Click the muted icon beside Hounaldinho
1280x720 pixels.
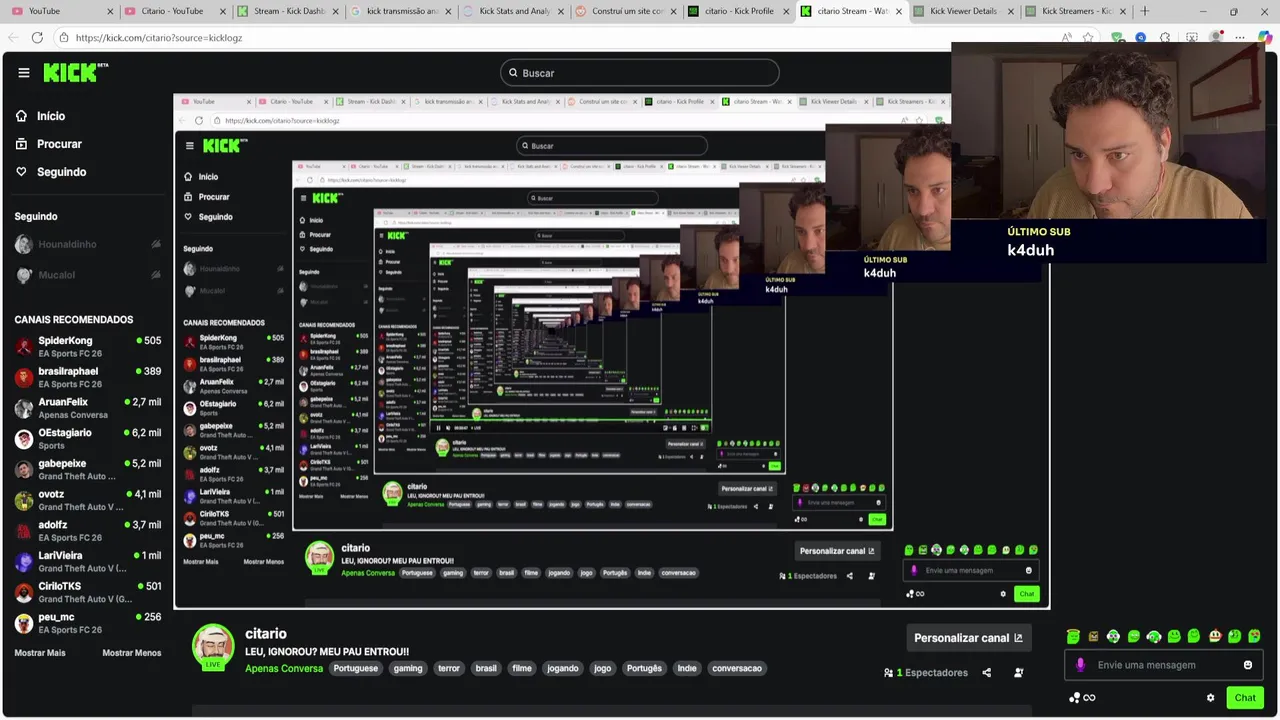156,244
